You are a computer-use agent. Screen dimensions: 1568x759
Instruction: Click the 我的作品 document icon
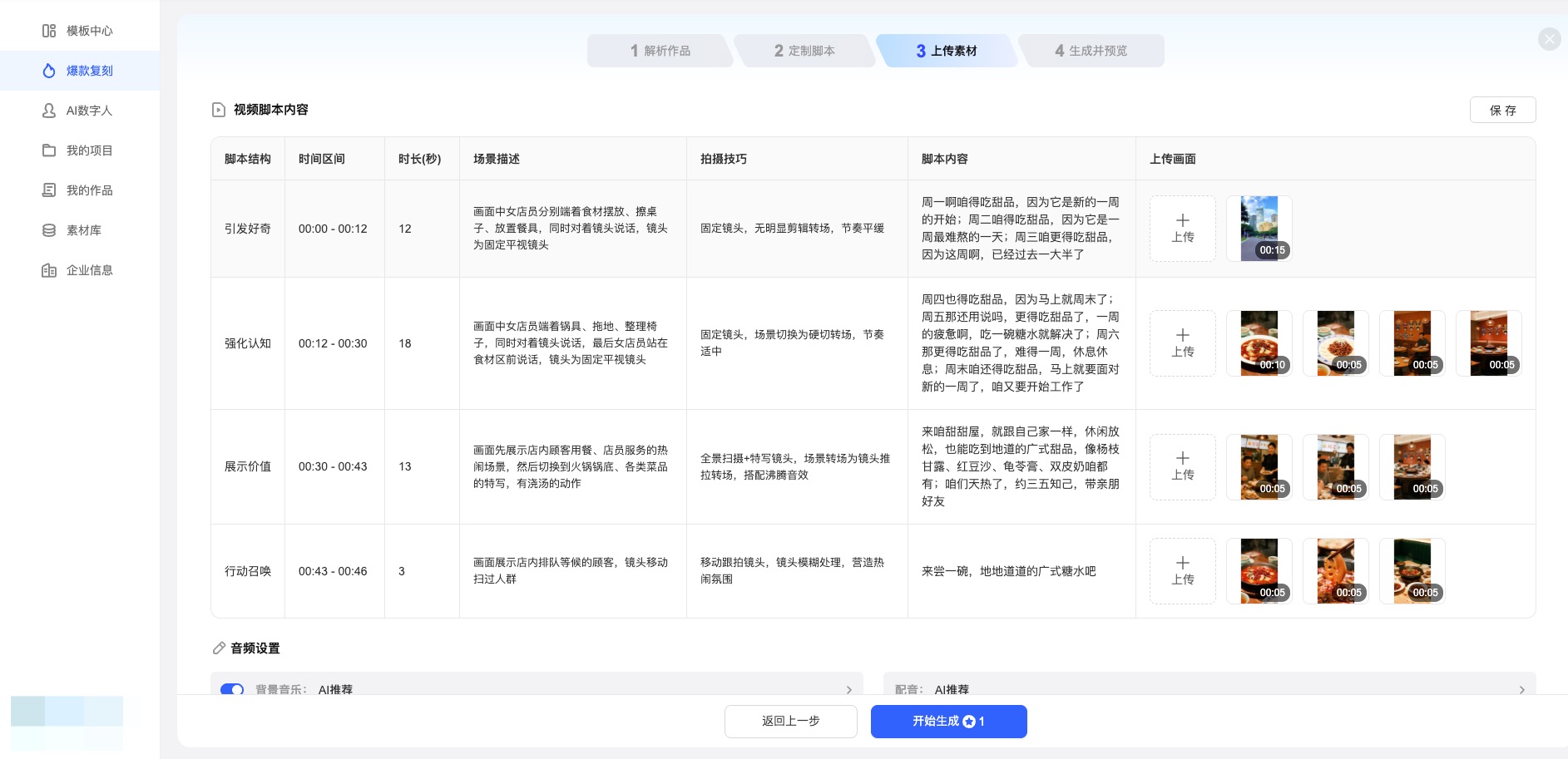49,190
